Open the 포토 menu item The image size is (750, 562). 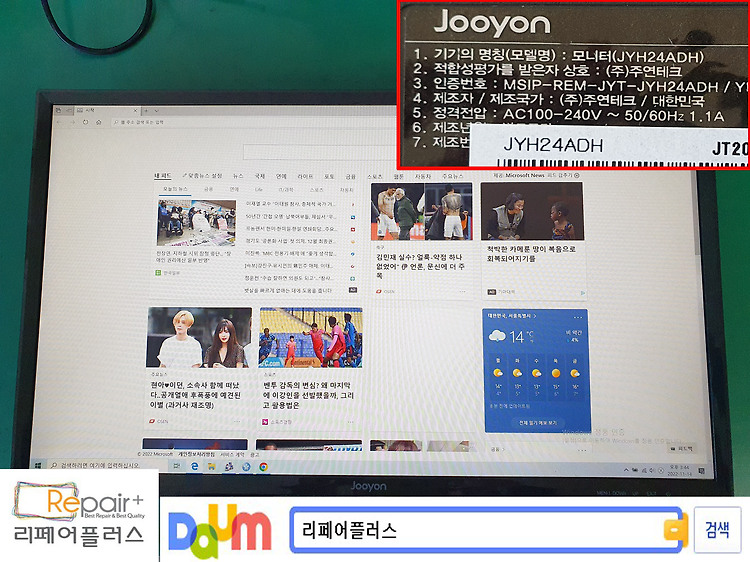[x=329, y=176]
